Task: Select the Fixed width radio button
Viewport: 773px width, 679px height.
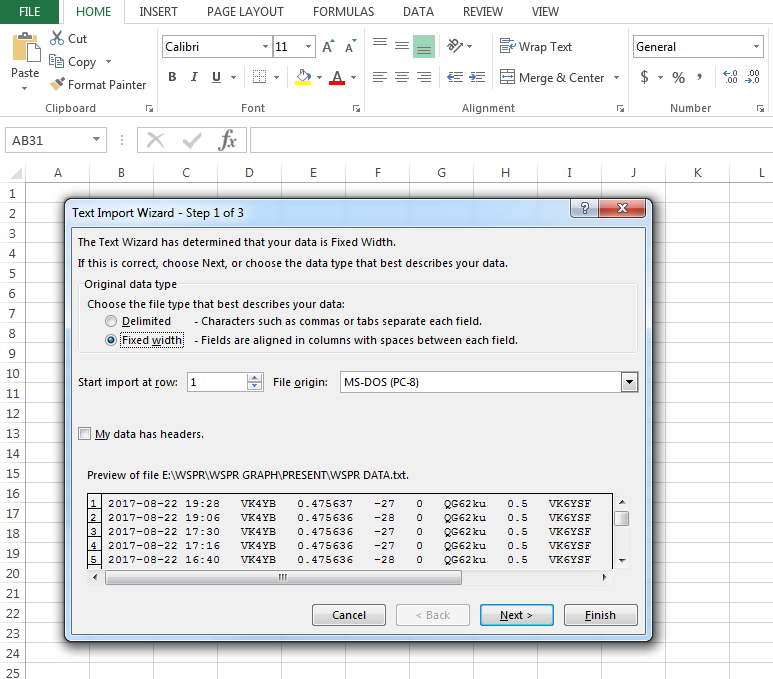Action: click(111, 340)
